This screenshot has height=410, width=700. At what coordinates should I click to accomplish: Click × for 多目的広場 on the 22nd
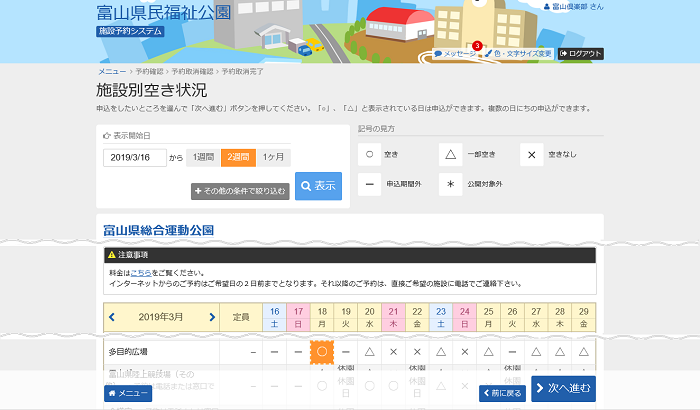pos(417,352)
